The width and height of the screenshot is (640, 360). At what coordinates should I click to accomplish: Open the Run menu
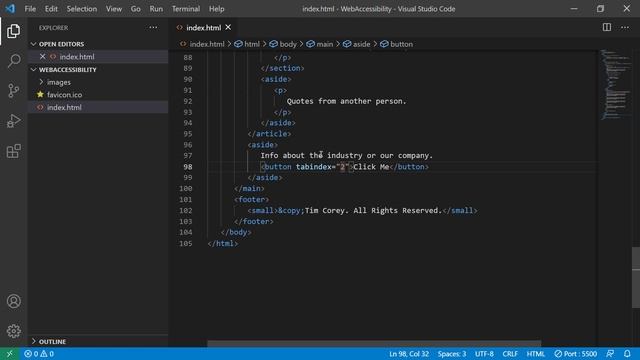(x=156, y=9)
